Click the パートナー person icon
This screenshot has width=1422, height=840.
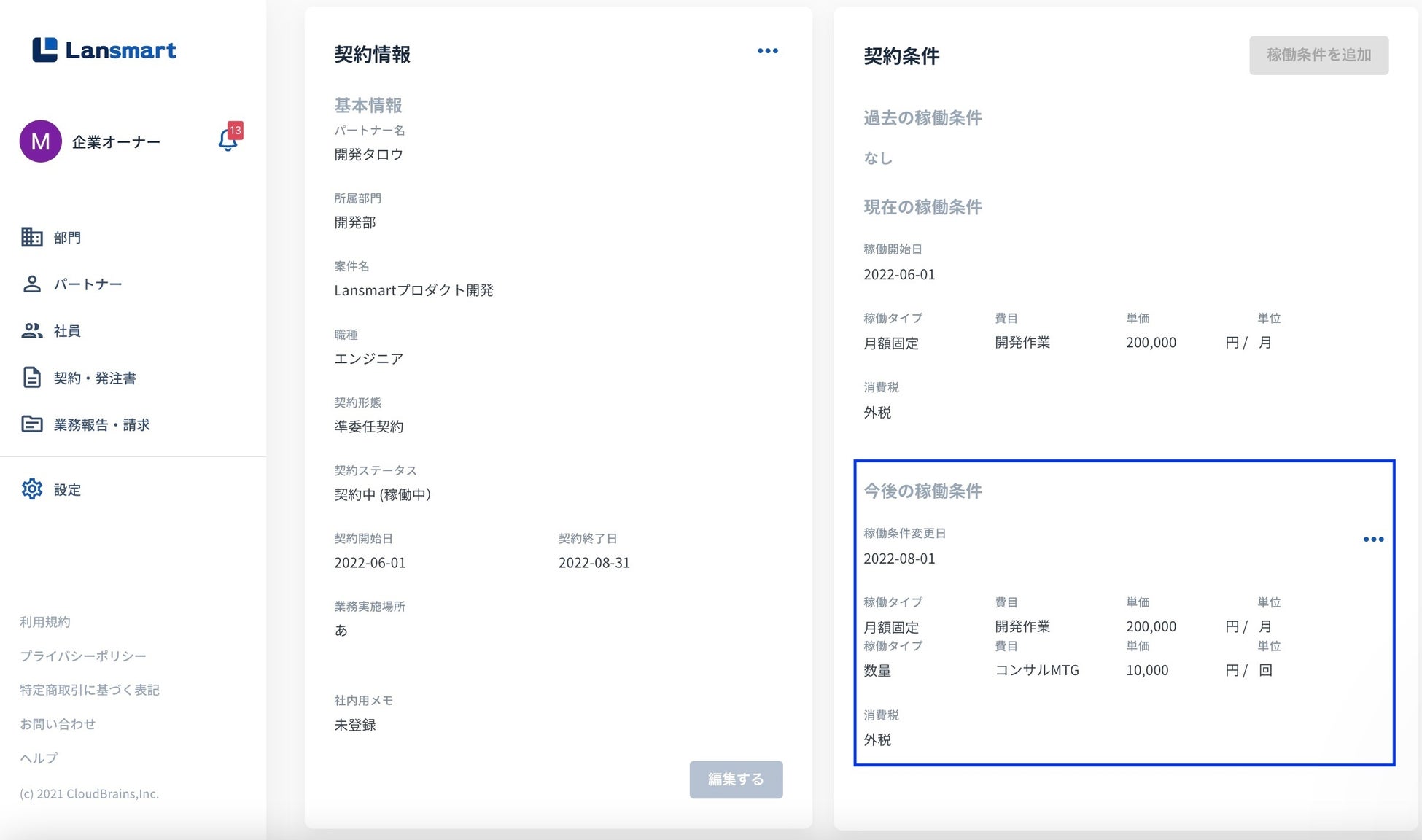click(31, 284)
